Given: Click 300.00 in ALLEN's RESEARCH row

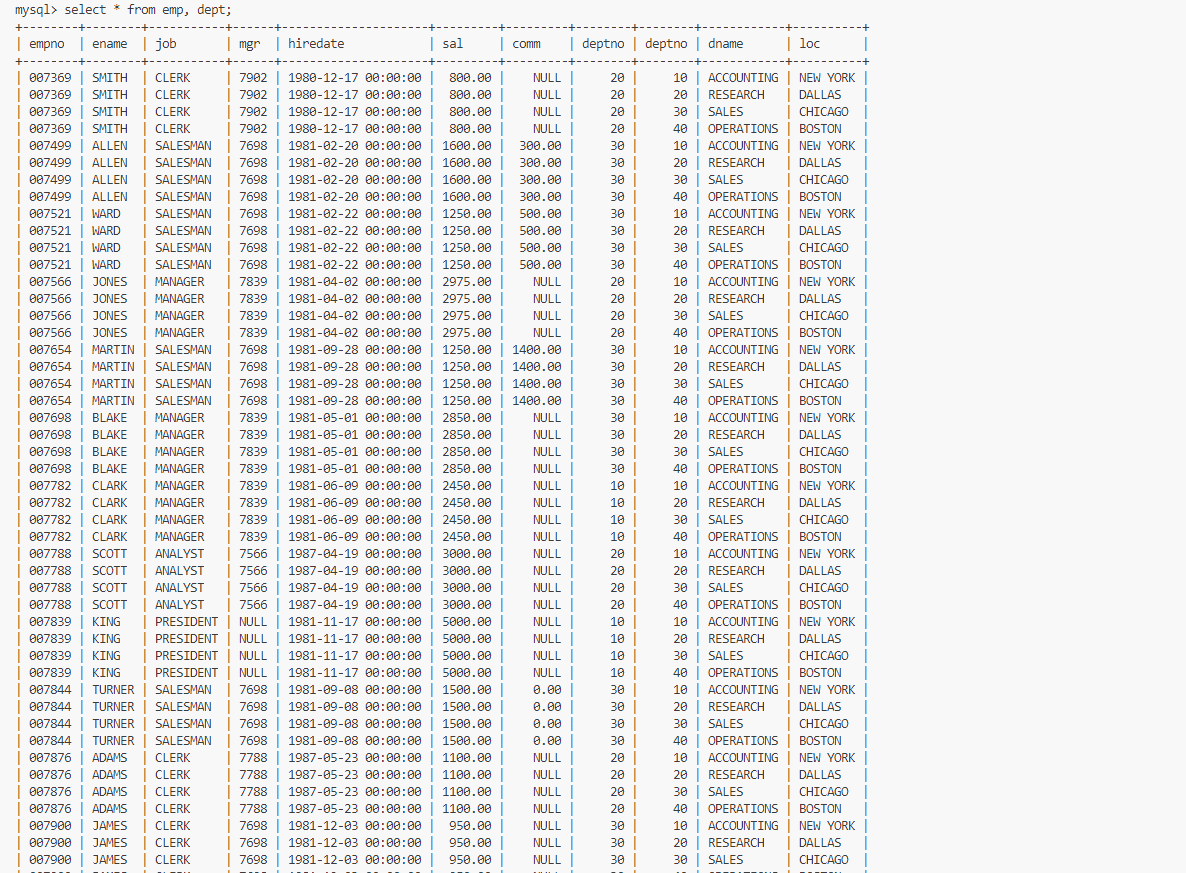Looking at the screenshot, I should point(540,163).
